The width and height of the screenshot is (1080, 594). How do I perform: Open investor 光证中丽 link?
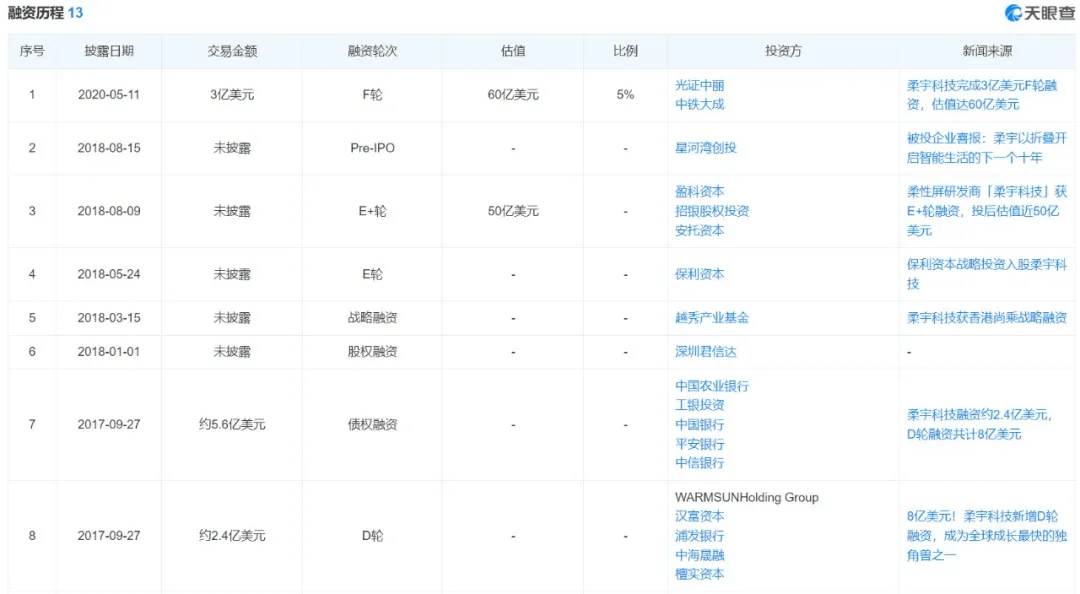click(x=699, y=86)
